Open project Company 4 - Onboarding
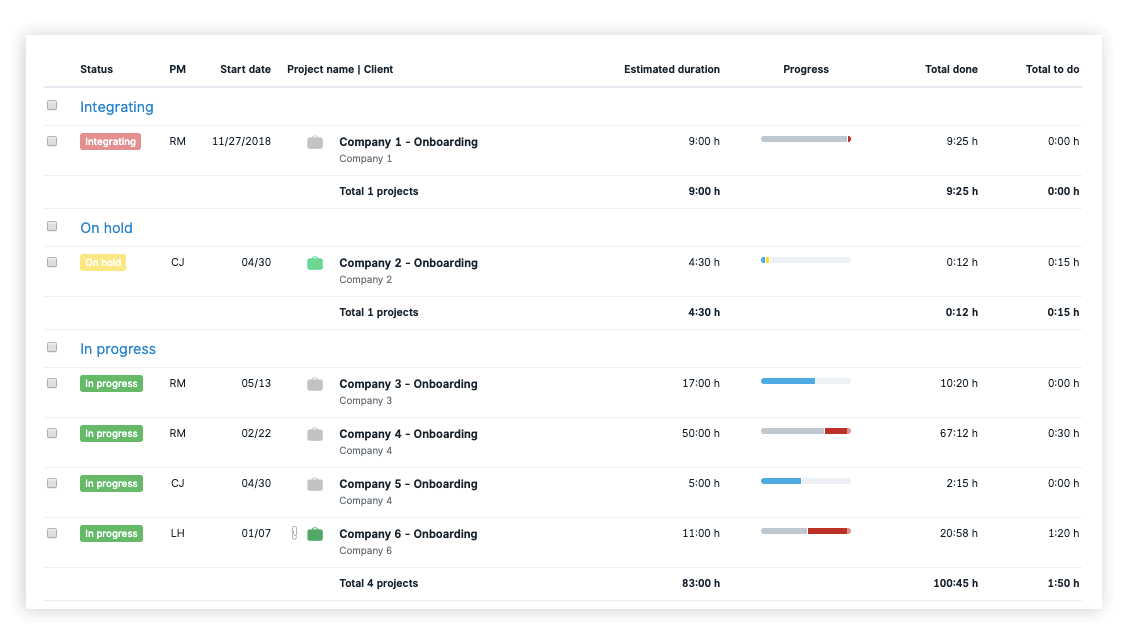 click(x=409, y=434)
